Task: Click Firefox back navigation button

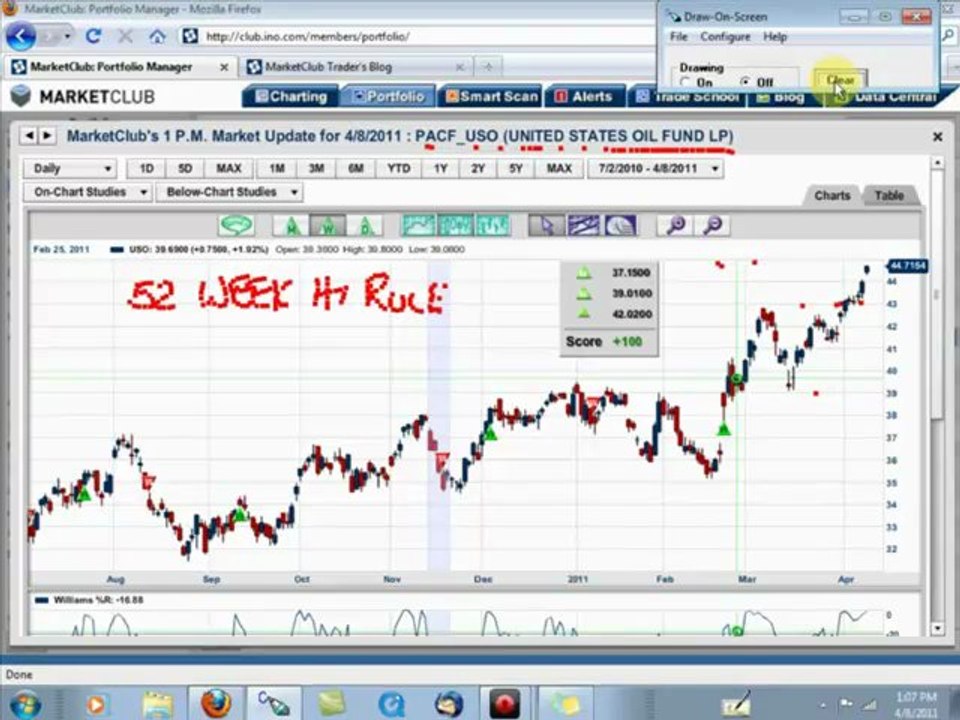Action: coord(21,37)
